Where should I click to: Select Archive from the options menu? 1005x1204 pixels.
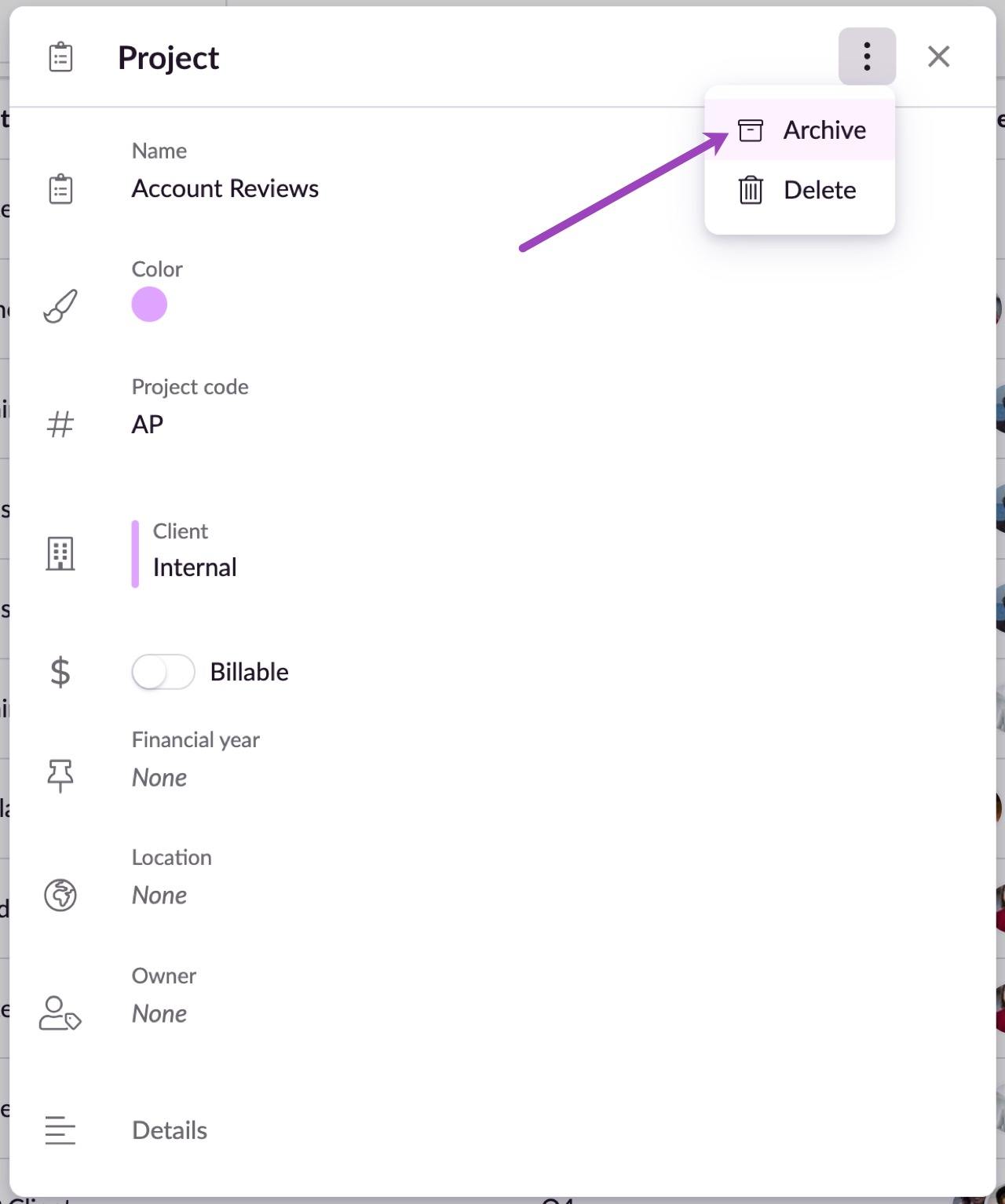click(x=800, y=130)
